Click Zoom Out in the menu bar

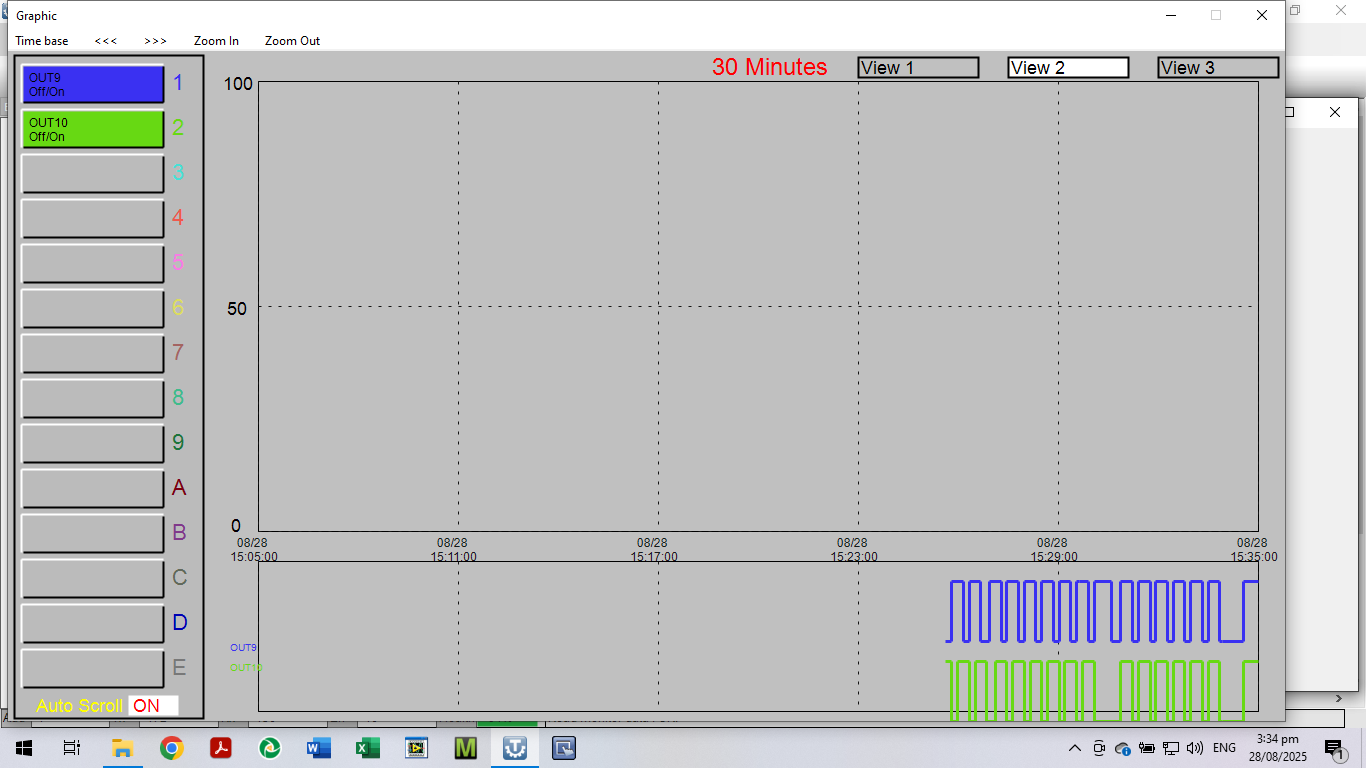coord(292,41)
